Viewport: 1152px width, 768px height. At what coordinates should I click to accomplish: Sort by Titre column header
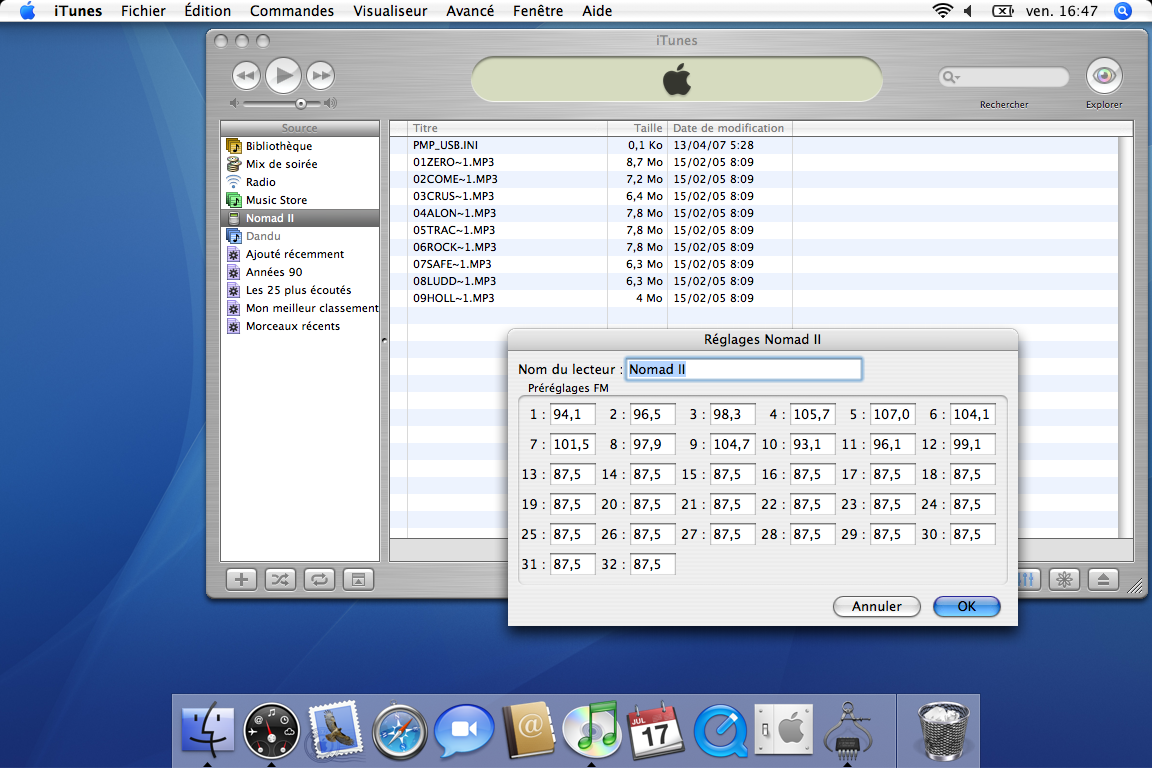(x=507, y=128)
